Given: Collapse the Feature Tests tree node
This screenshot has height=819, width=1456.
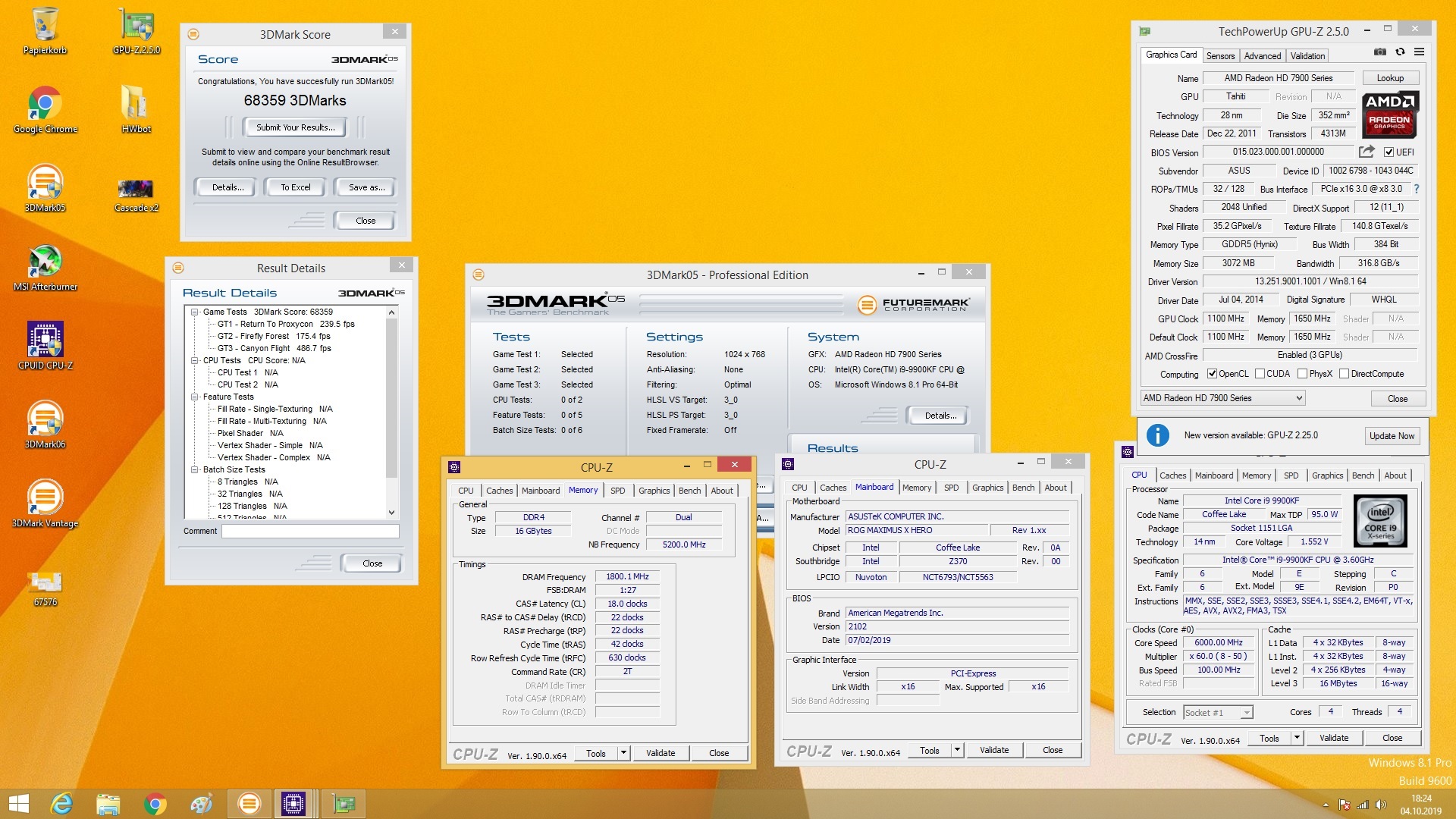Looking at the screenshot, I should (195, 397).
